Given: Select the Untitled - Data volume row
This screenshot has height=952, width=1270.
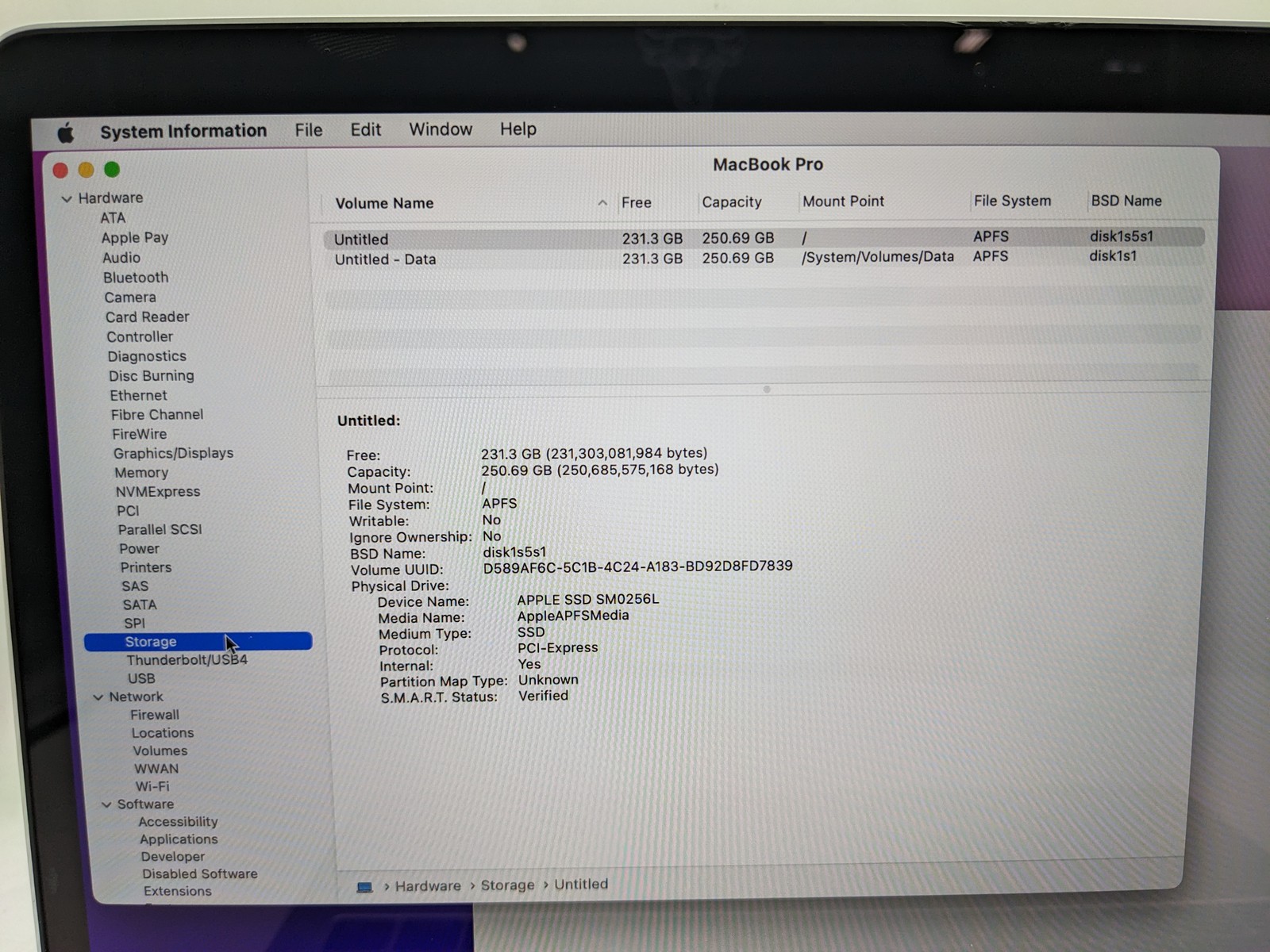Looking at the screenshot, I should [764, 258].
